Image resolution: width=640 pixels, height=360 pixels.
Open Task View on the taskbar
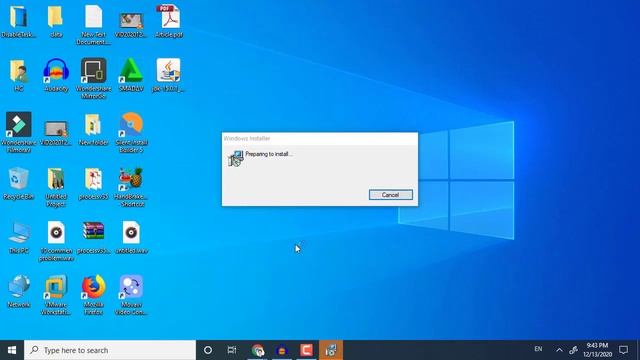[232, 350]
